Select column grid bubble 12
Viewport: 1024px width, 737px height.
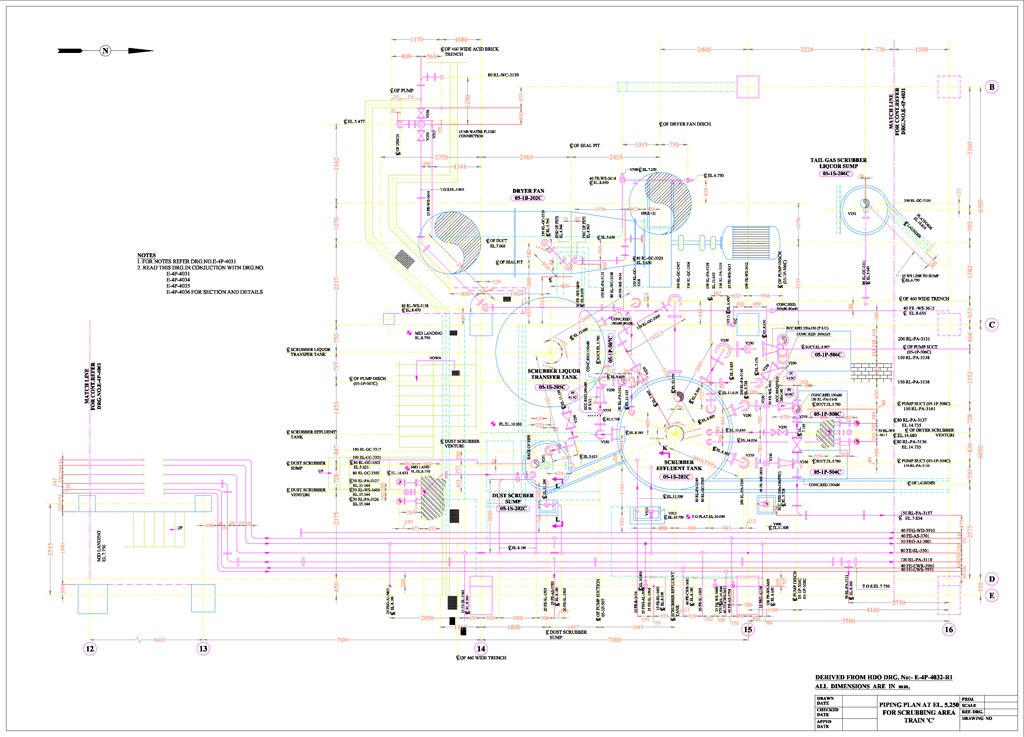tap(90, 649)
